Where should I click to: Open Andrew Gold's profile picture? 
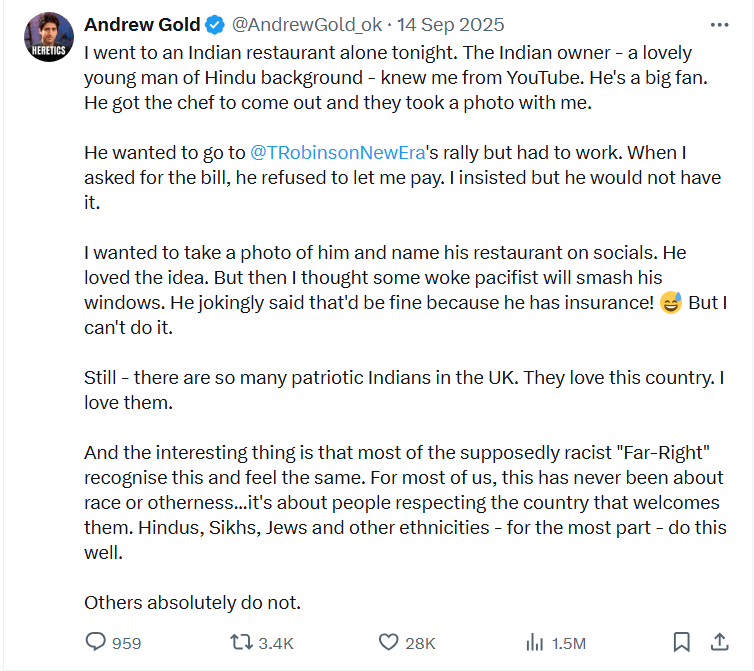[47, 37]
